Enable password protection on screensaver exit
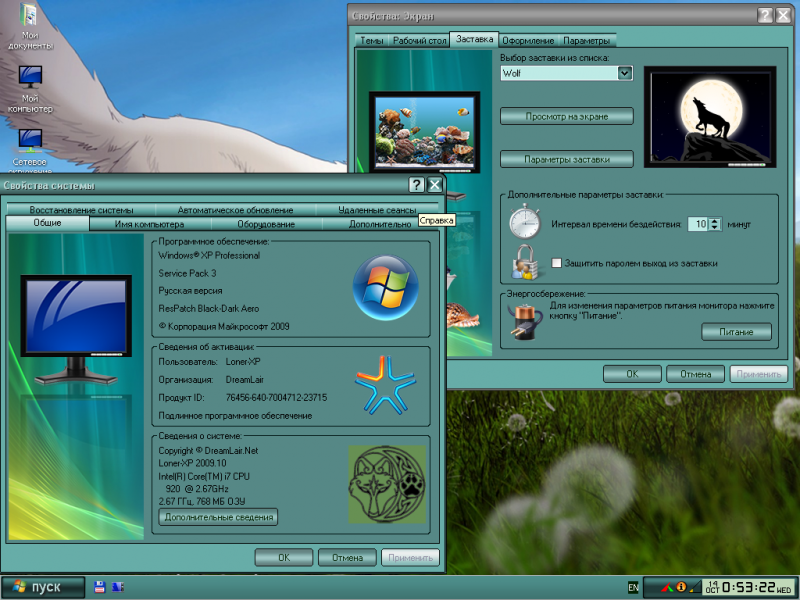The height and width of the screenshot is (600, 800). tap(557, 263)
